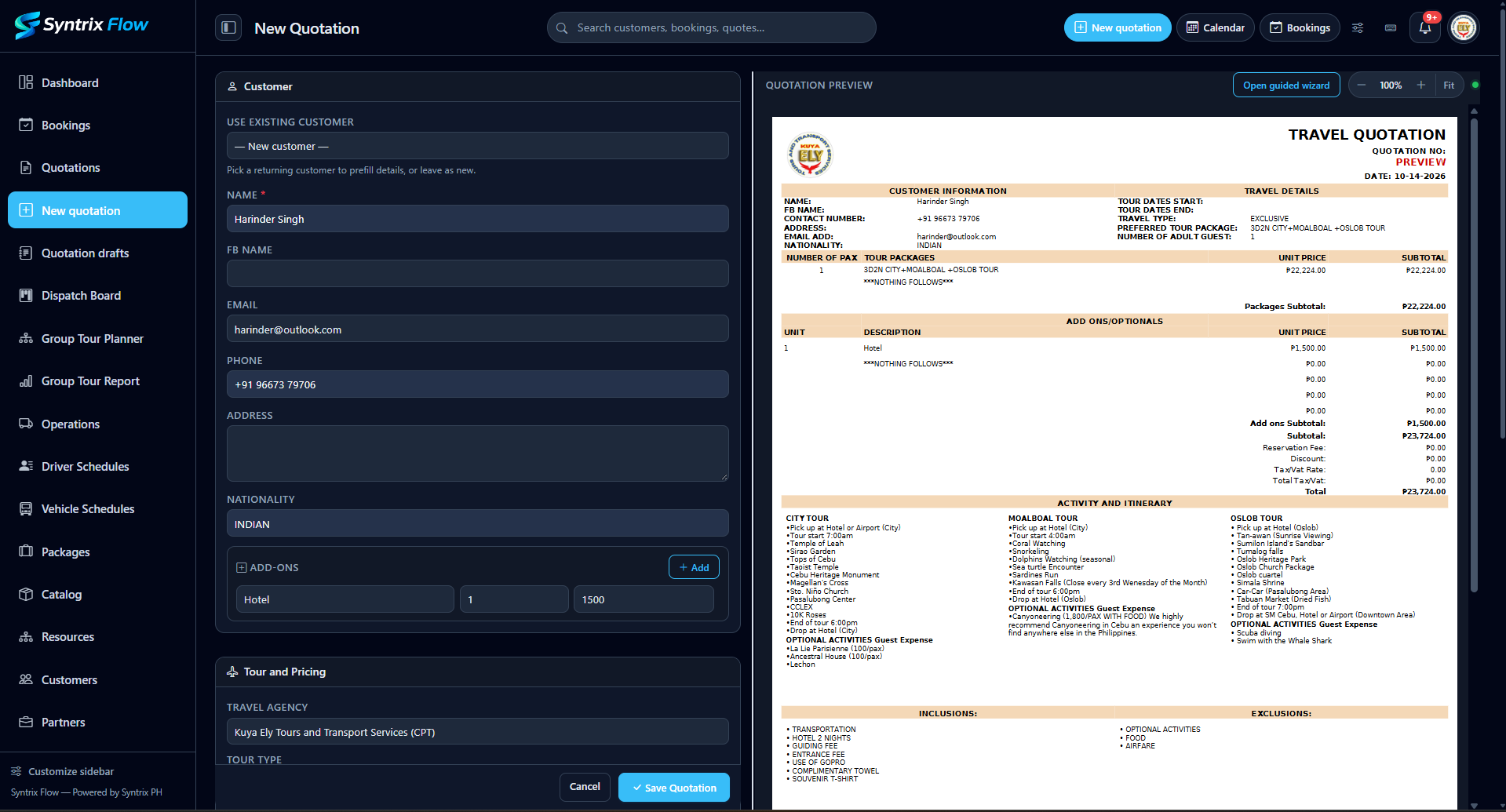Open the Travel Agency dropdown
1506x812 pixels.
tap(477, 732)
